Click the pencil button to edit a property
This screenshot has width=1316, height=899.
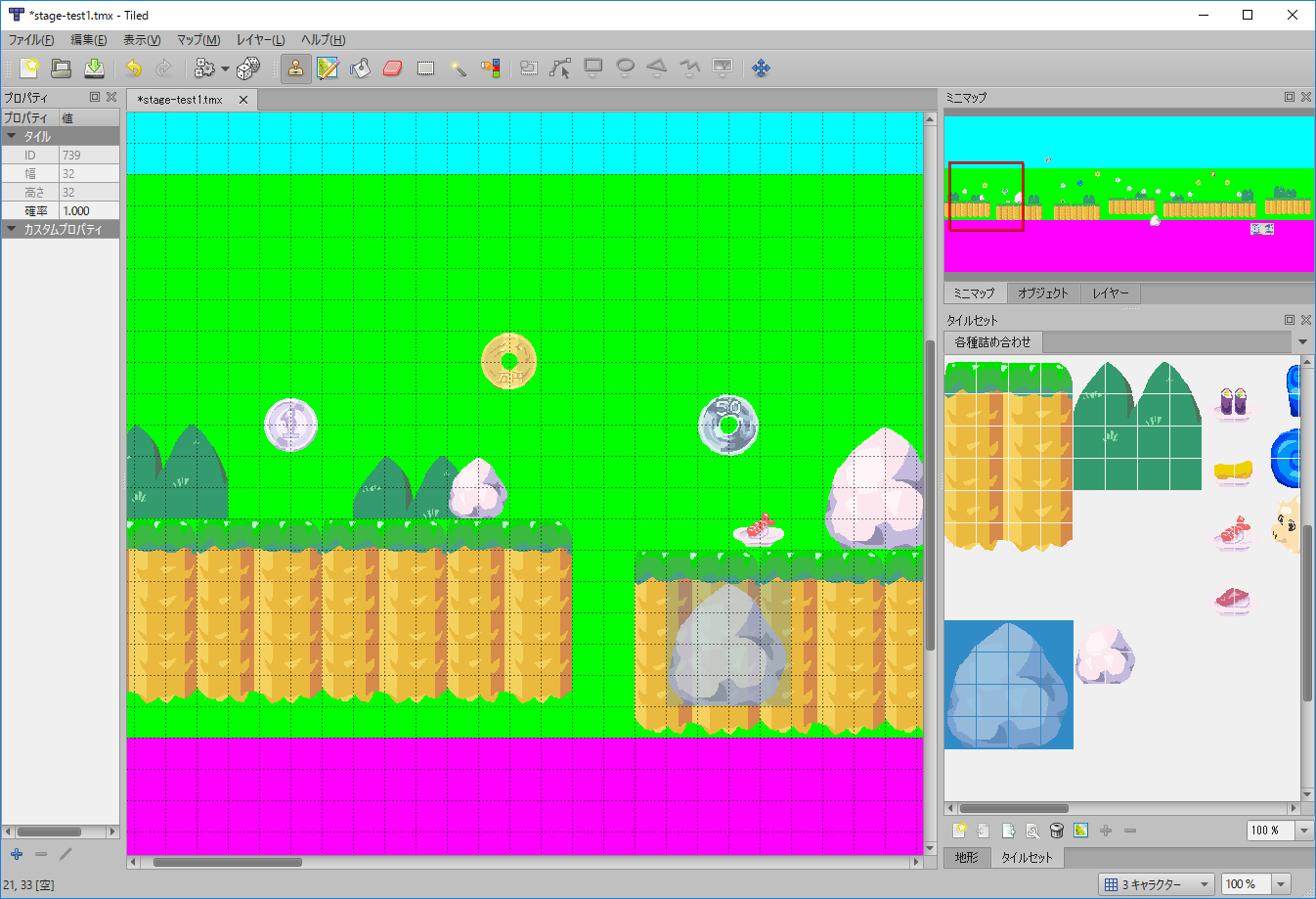pyautogui.click(x=66, y=853)
